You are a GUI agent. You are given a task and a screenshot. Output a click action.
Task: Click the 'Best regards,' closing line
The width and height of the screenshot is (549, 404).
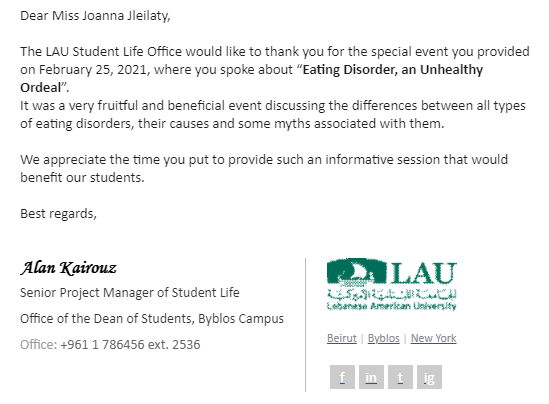coord(58,214)
